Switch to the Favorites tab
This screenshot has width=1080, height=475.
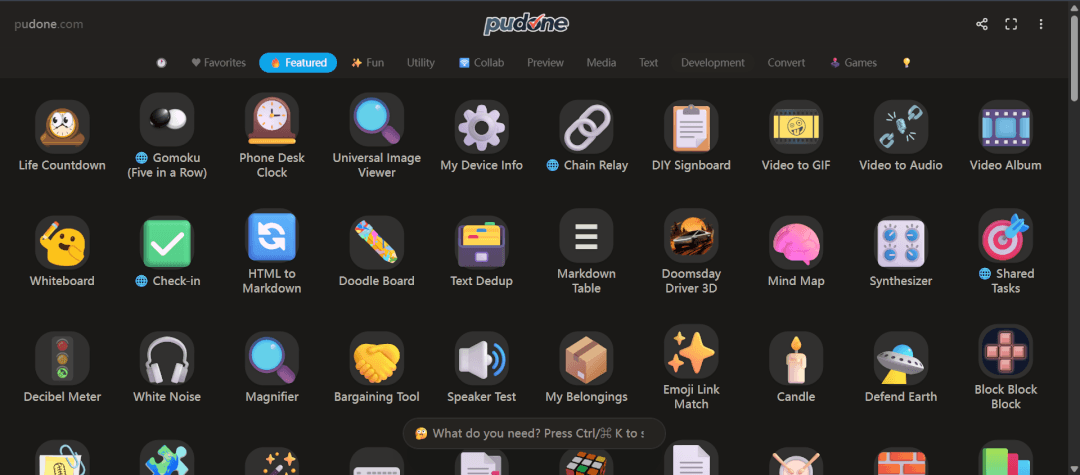[x=218, y=63]
